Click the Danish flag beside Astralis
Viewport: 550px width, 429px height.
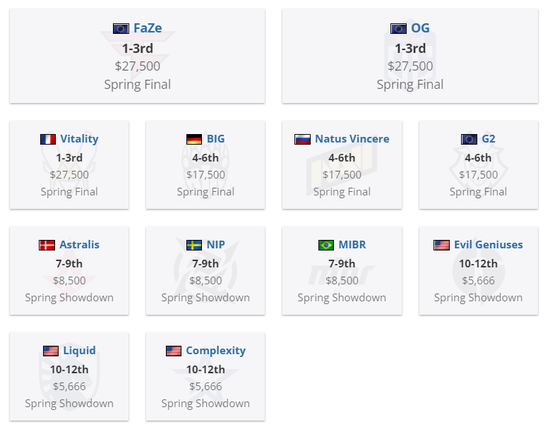tap(47, 245)
